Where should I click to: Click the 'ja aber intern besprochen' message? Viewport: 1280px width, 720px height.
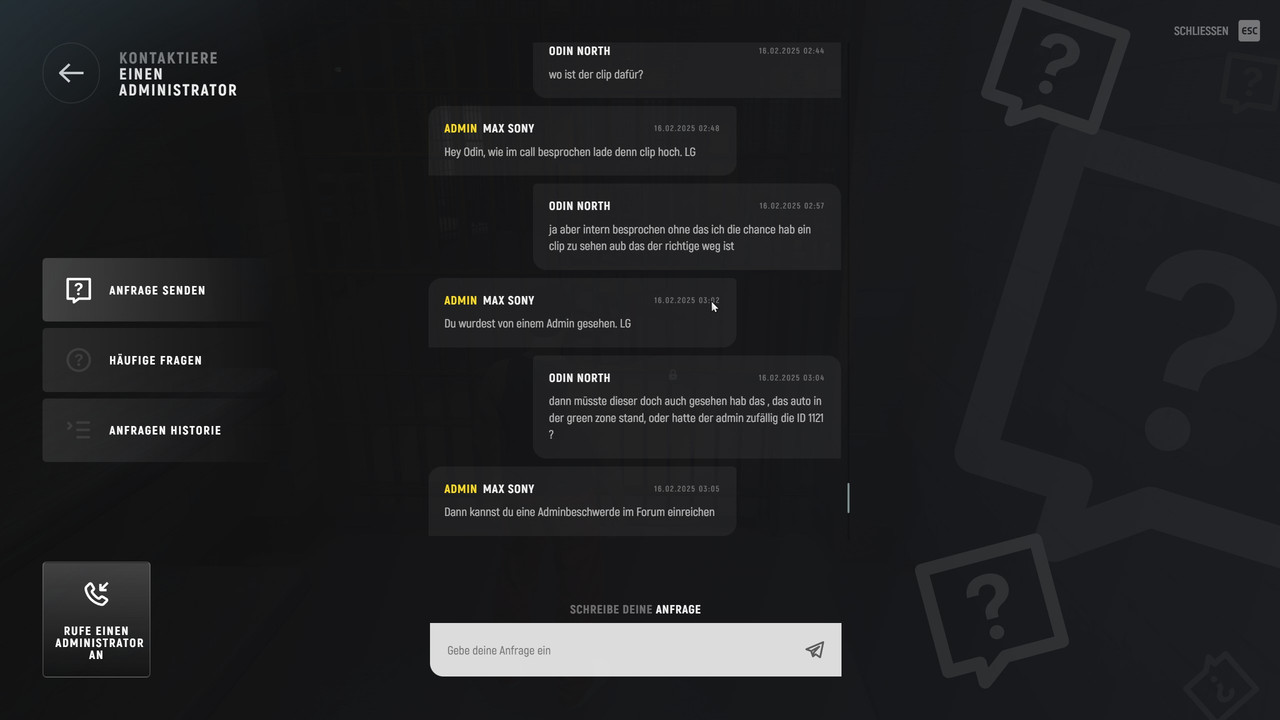tap(687, 227)
